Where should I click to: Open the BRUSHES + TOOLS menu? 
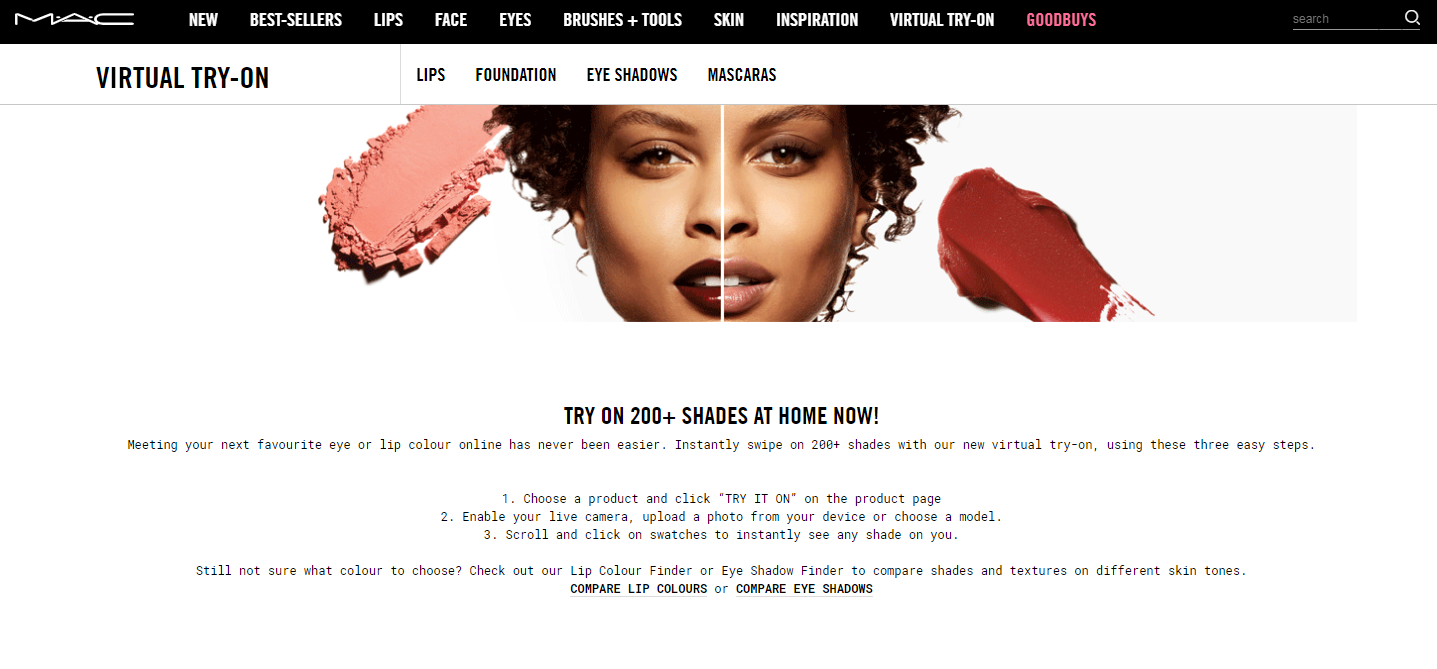click(622, 20)
